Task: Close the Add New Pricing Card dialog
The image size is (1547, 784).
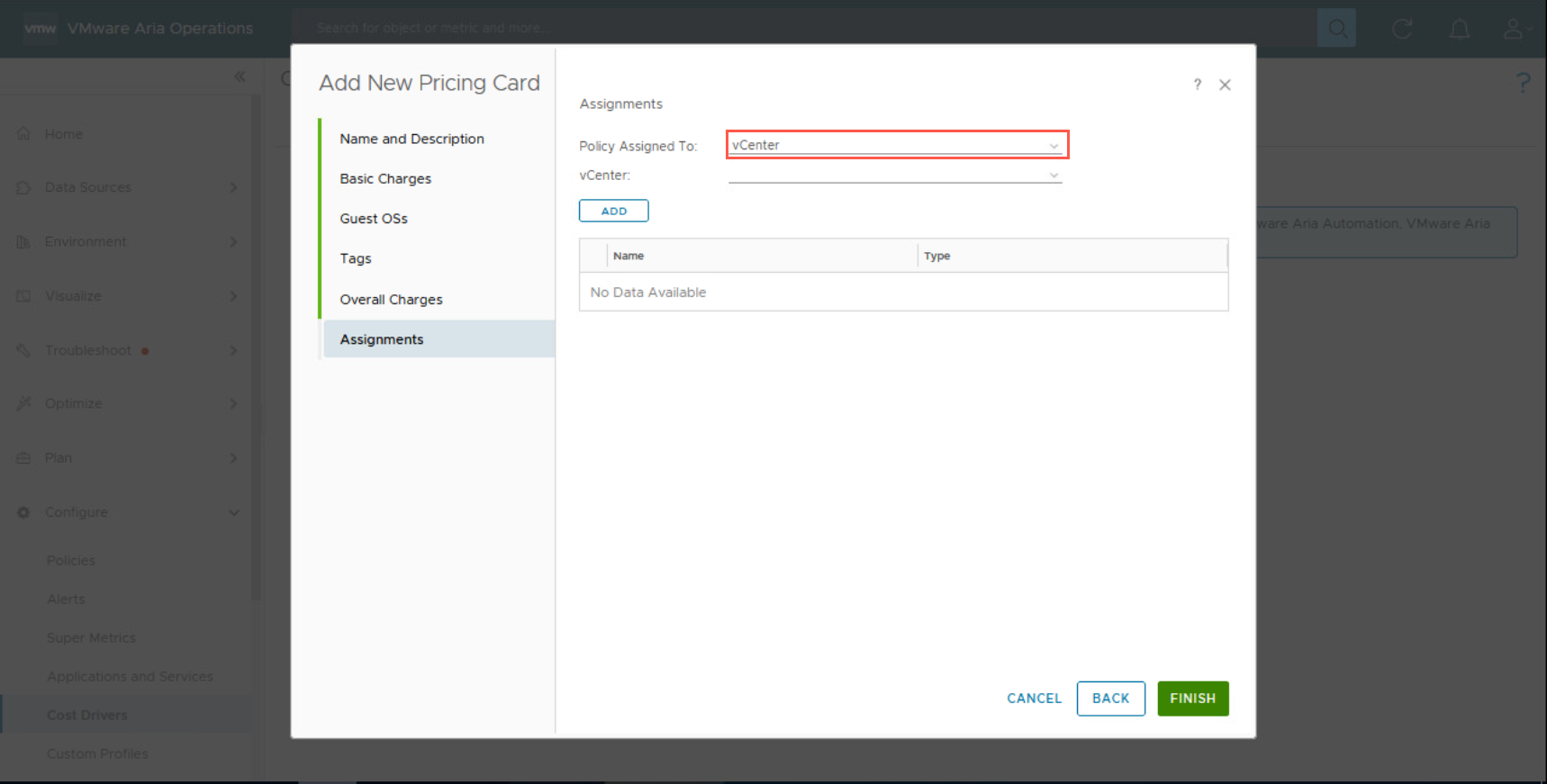Action: point(1225,85)
